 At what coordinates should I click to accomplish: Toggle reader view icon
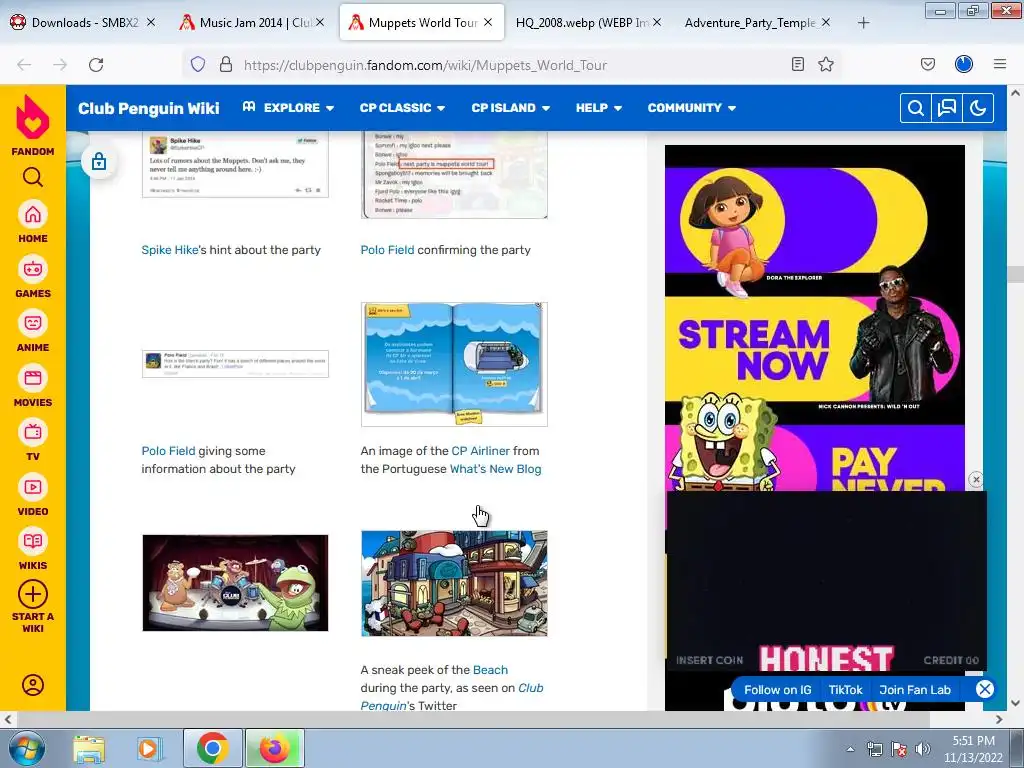click(x=797, y=64)
